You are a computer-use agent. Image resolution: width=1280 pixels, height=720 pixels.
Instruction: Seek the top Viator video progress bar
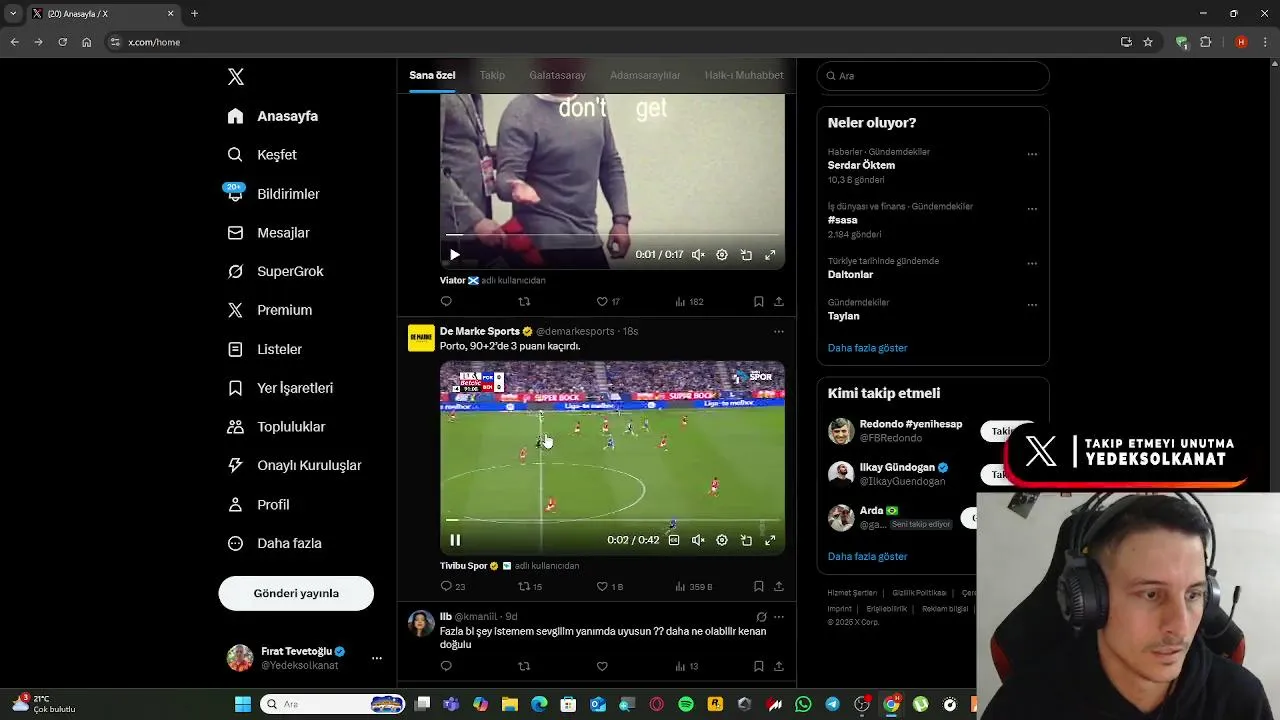612,235
